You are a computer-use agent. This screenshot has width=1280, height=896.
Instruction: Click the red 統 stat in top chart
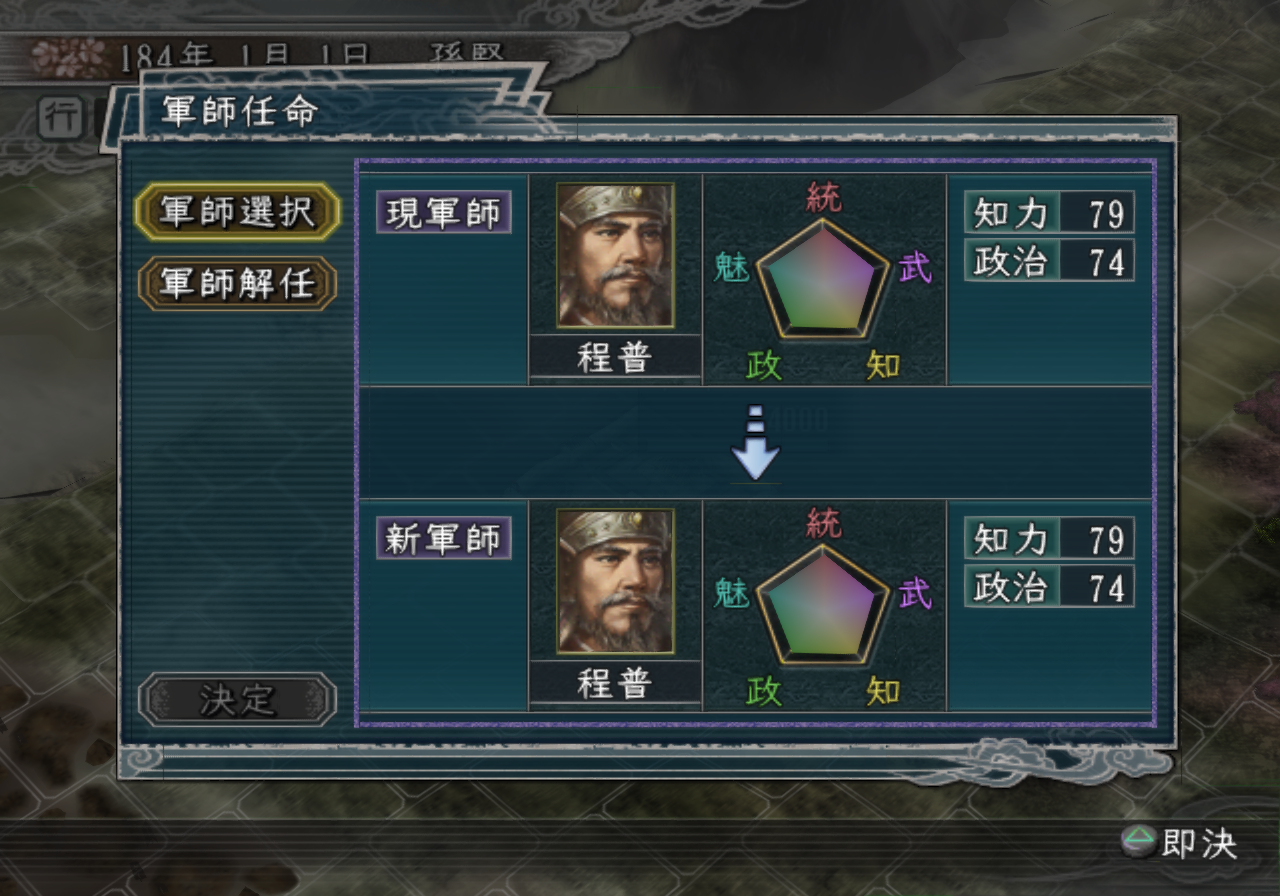point(824,198)
